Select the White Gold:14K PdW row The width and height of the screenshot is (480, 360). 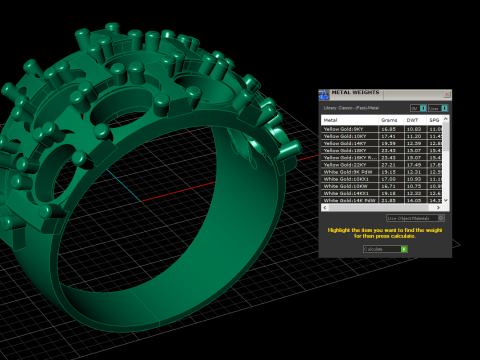[x=382, y=200]
